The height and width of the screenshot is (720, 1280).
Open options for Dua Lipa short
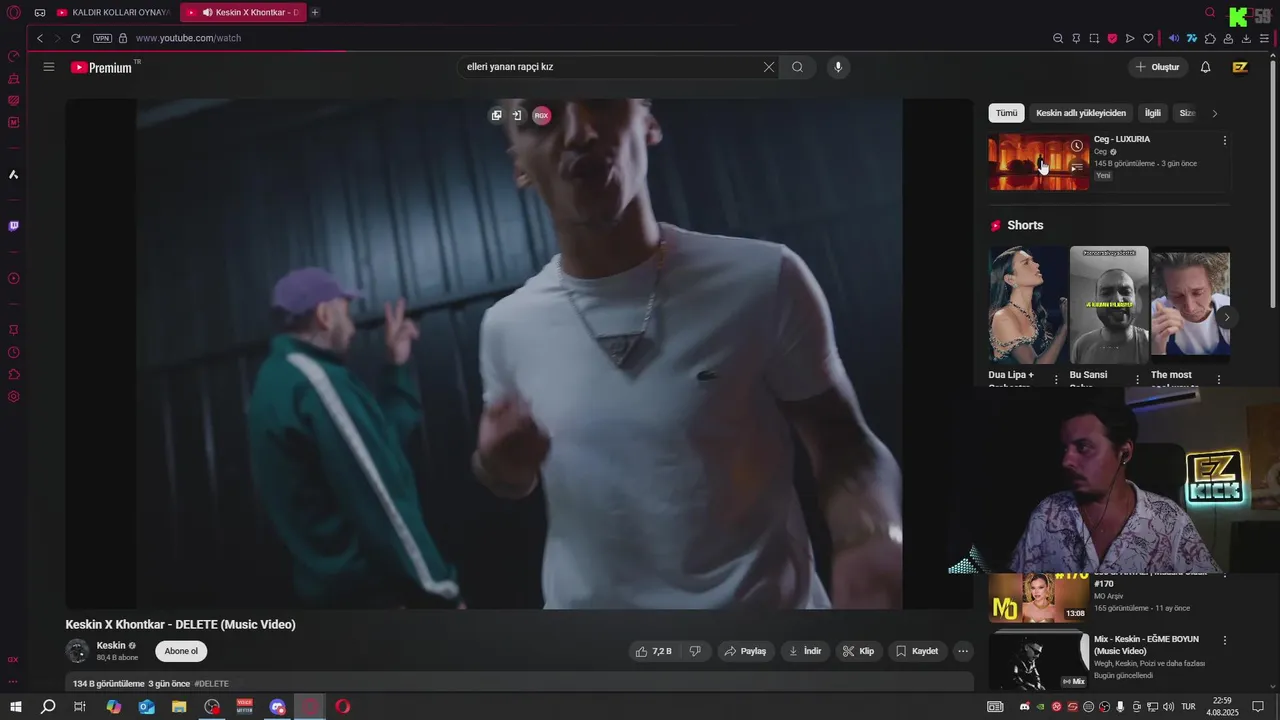[x=1056, y=380]
